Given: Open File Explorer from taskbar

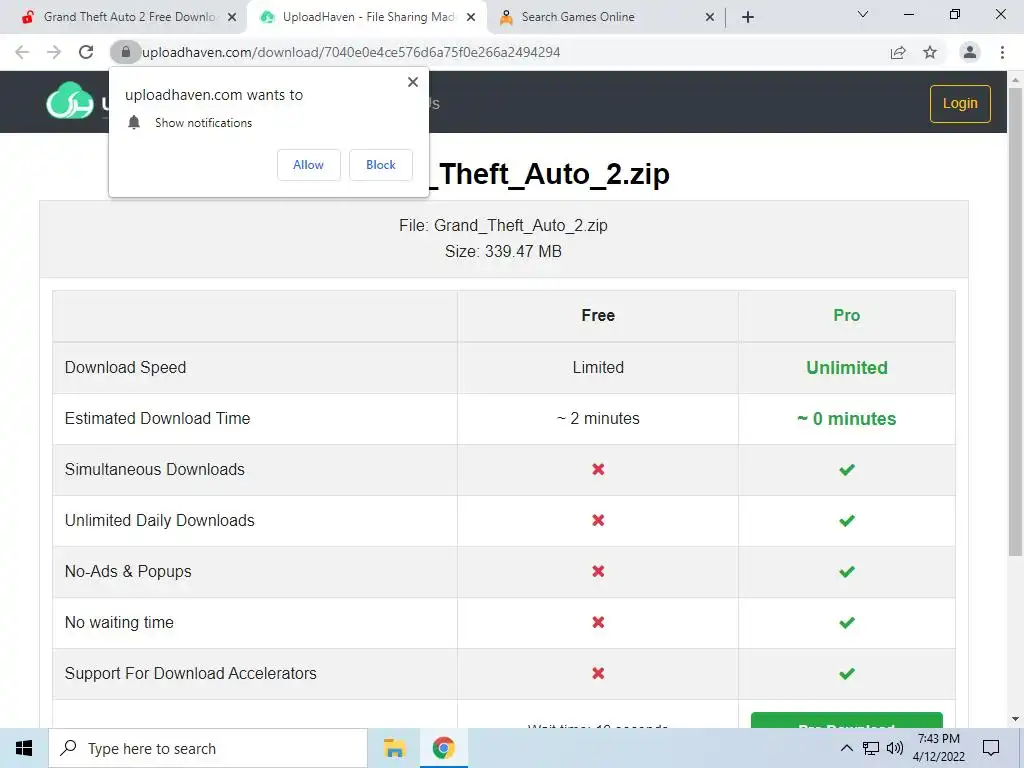Looking at the screenshot, I should point(394,748).
